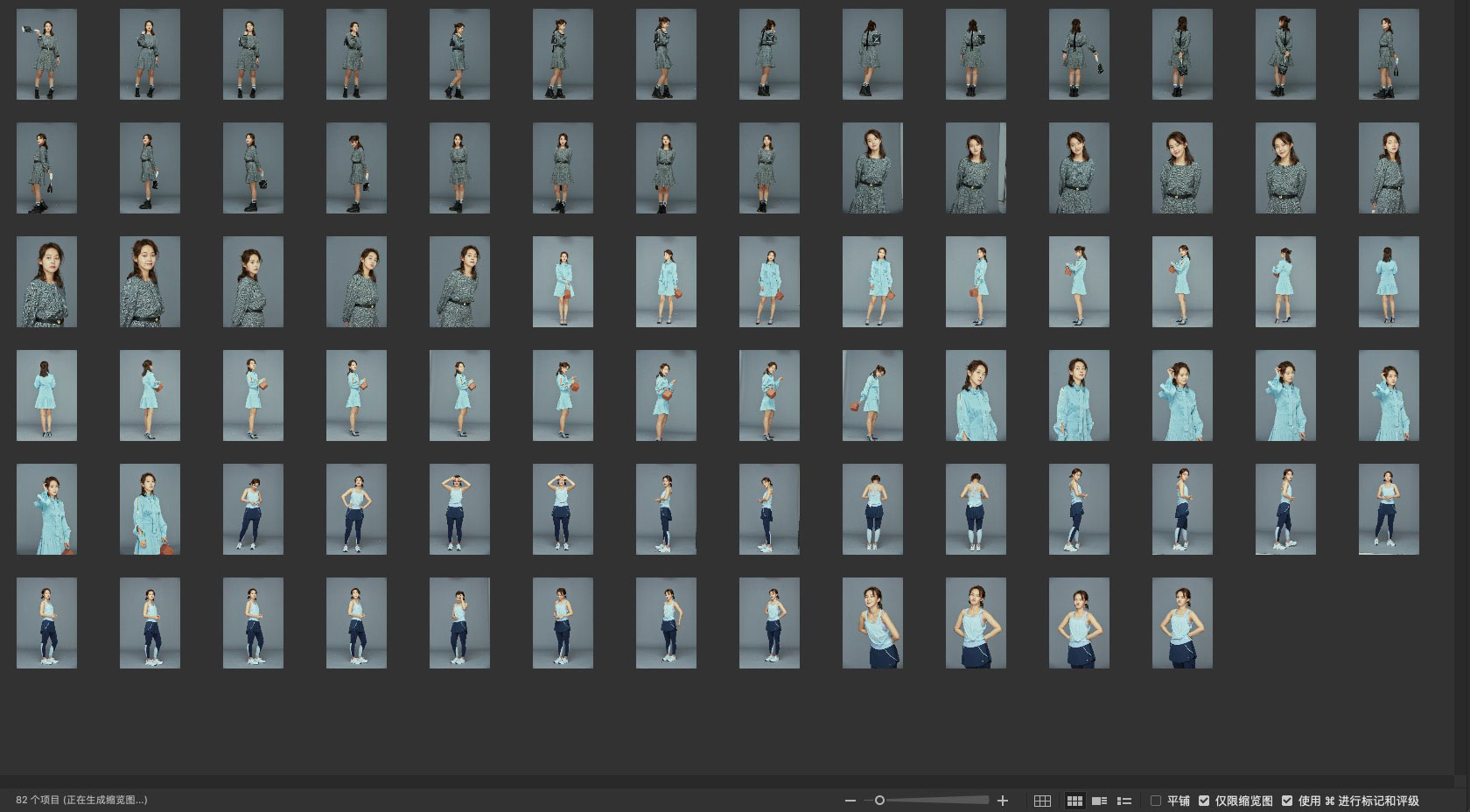Select the first navy leggings sportswear photo
The width and height of the screenshot is (1470, 812).
(x=253, y=509)
